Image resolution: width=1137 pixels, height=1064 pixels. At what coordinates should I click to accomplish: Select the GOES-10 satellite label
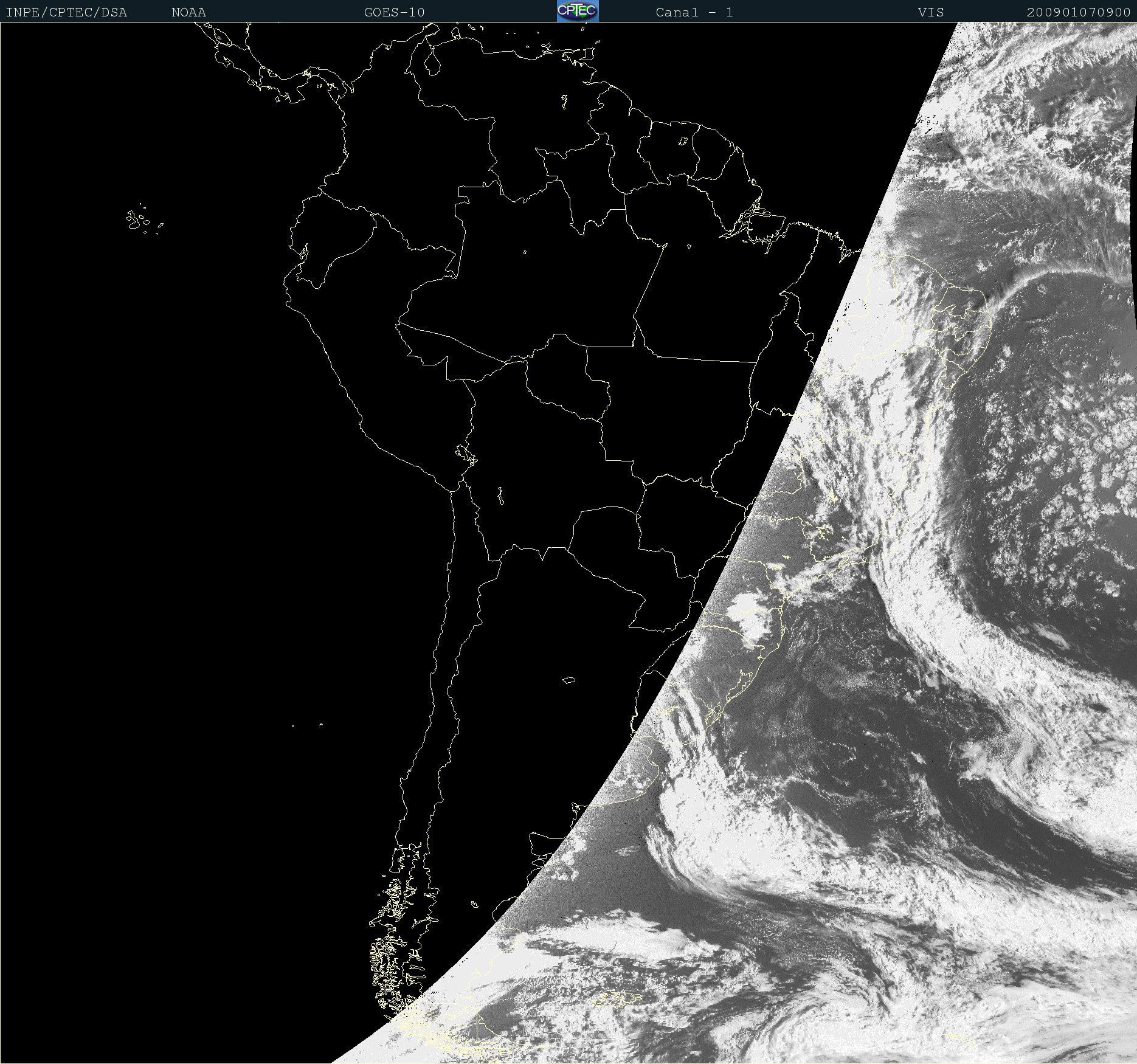tap(394, 12)
